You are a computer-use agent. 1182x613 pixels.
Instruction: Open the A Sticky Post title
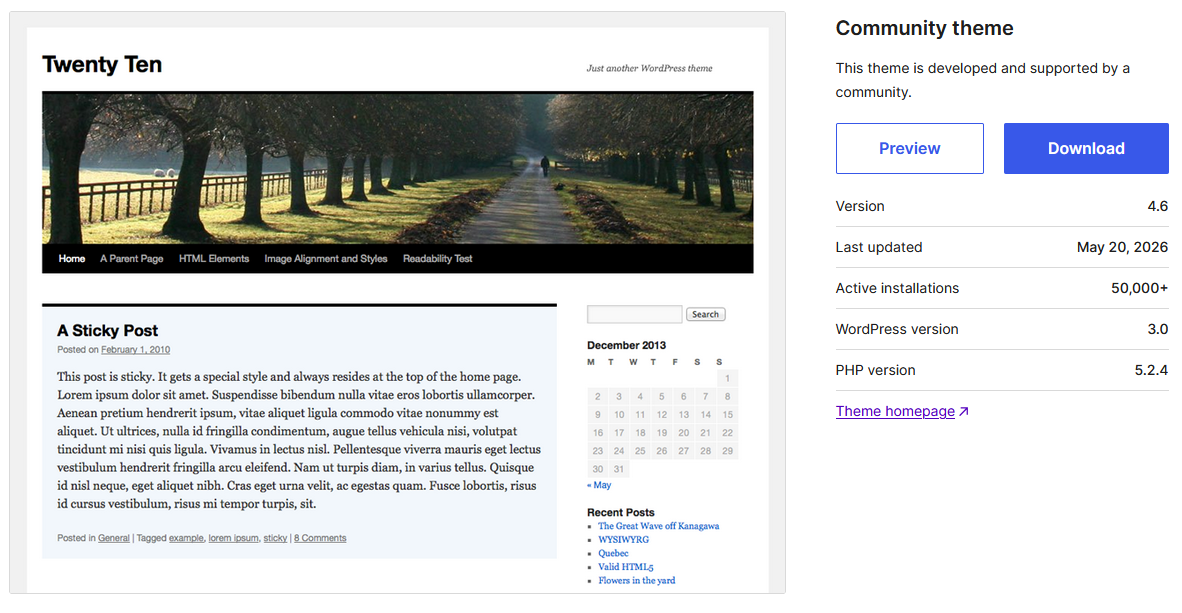(107, 331)
